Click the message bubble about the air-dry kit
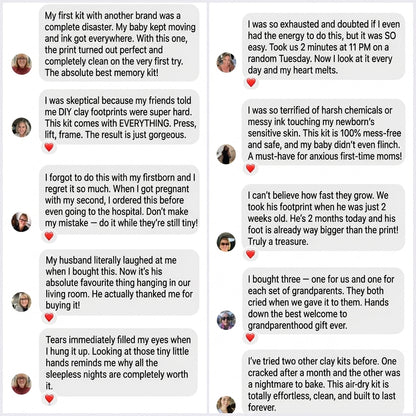Screen dimensions: 416x416 coord(323,383)
